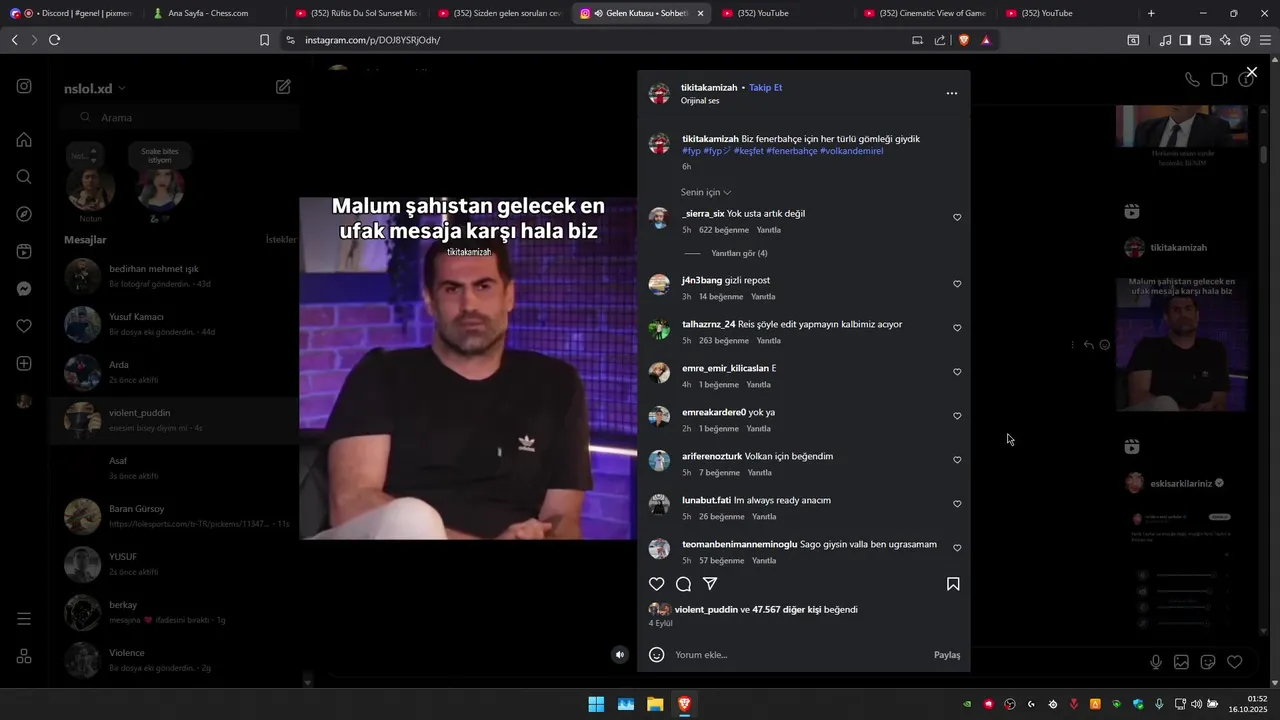This screenshot has height=720, width=1280.
Task: Click the chat panel vertical scrollbar
Action: click(1264, 370)
